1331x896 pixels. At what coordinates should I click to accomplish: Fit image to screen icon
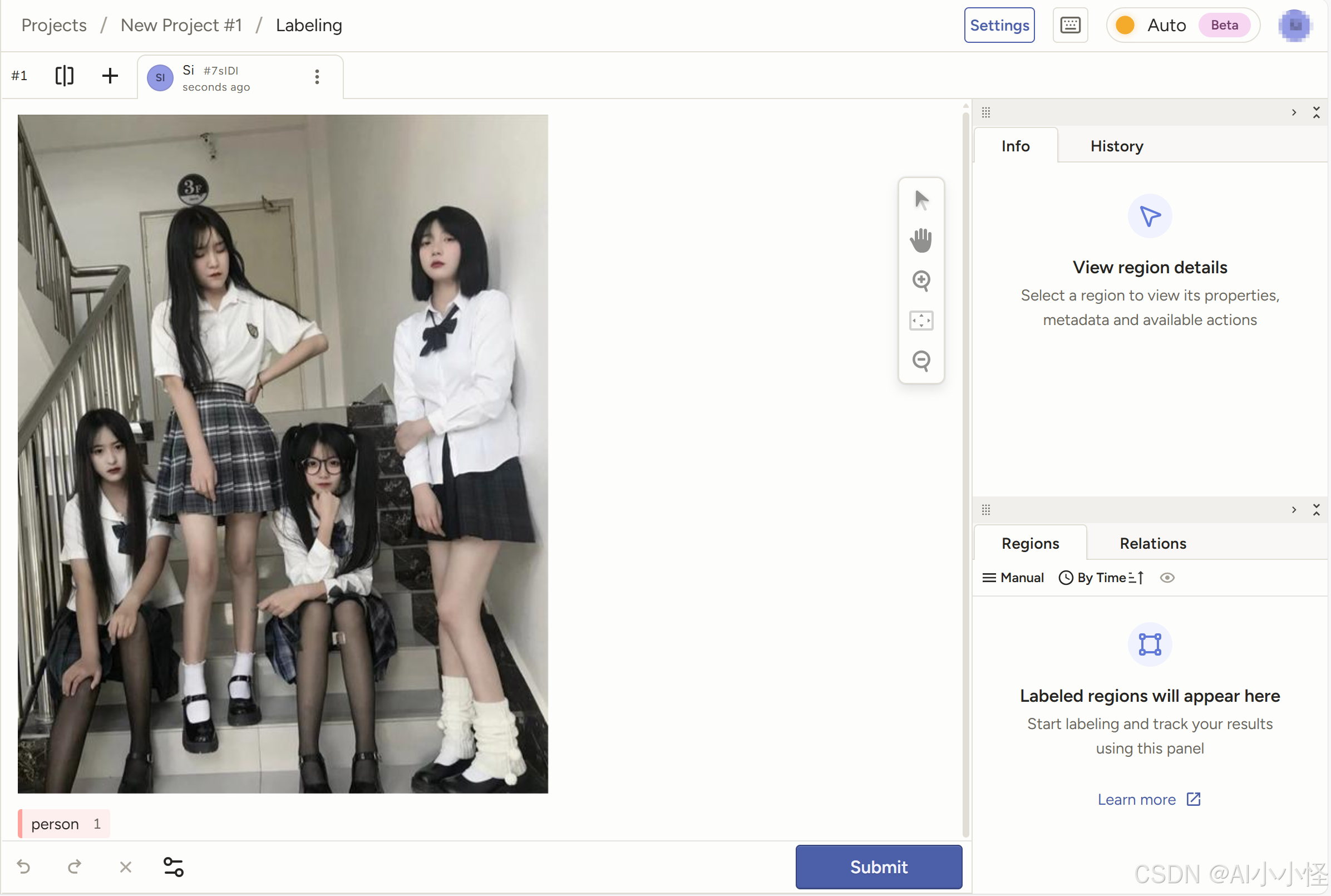point(921,321)
